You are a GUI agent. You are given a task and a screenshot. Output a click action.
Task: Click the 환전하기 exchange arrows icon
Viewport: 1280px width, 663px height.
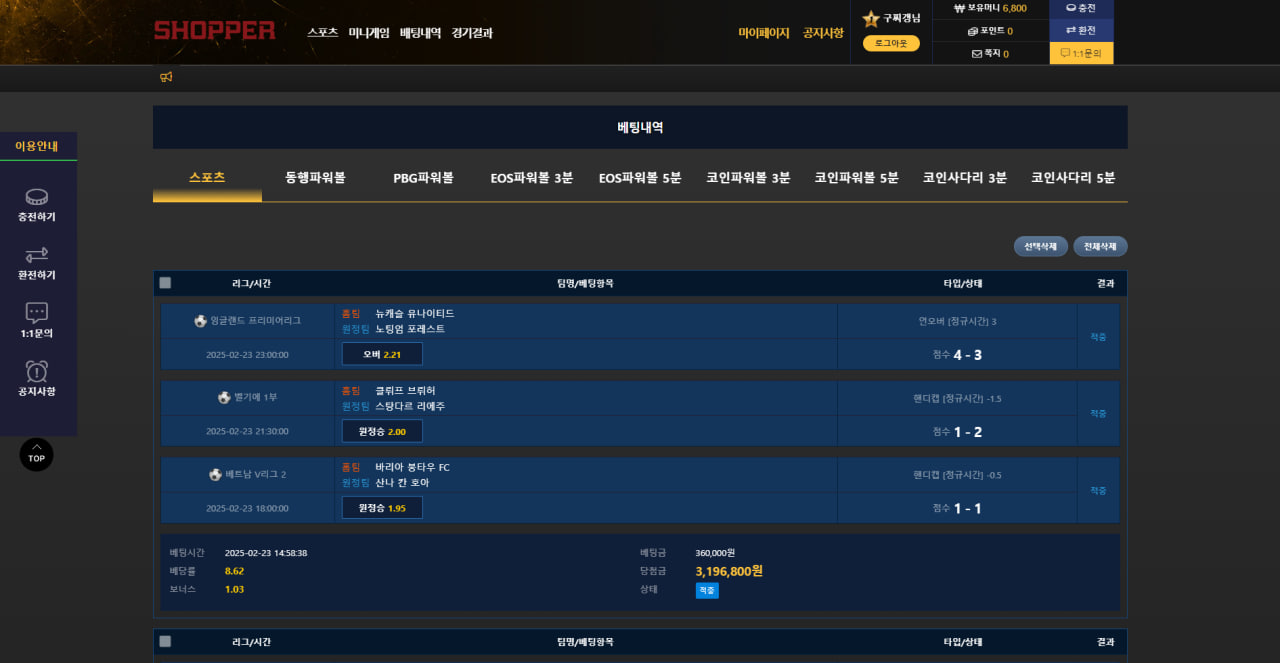click(37, 255)
